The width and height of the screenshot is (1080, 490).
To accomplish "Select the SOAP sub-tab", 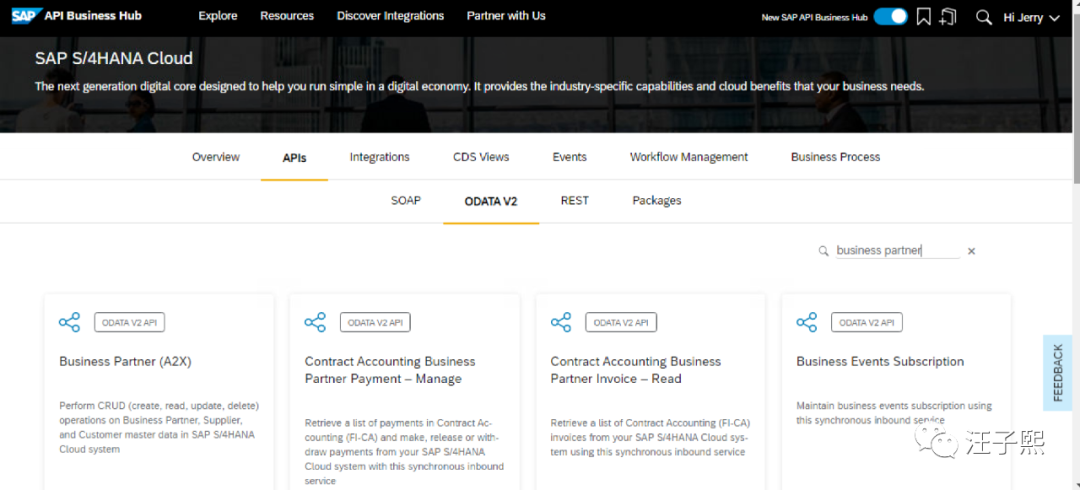I will click(x=406, y=201).
